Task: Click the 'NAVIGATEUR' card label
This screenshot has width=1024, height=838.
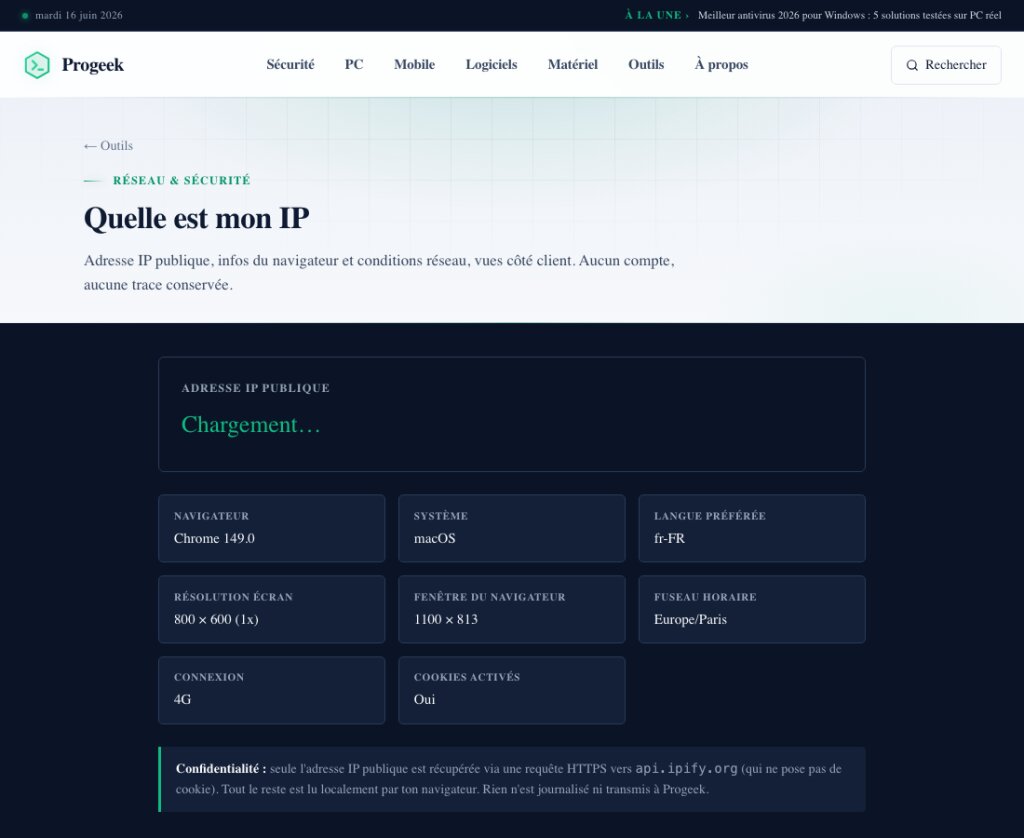Action: (x=211, y=516)
